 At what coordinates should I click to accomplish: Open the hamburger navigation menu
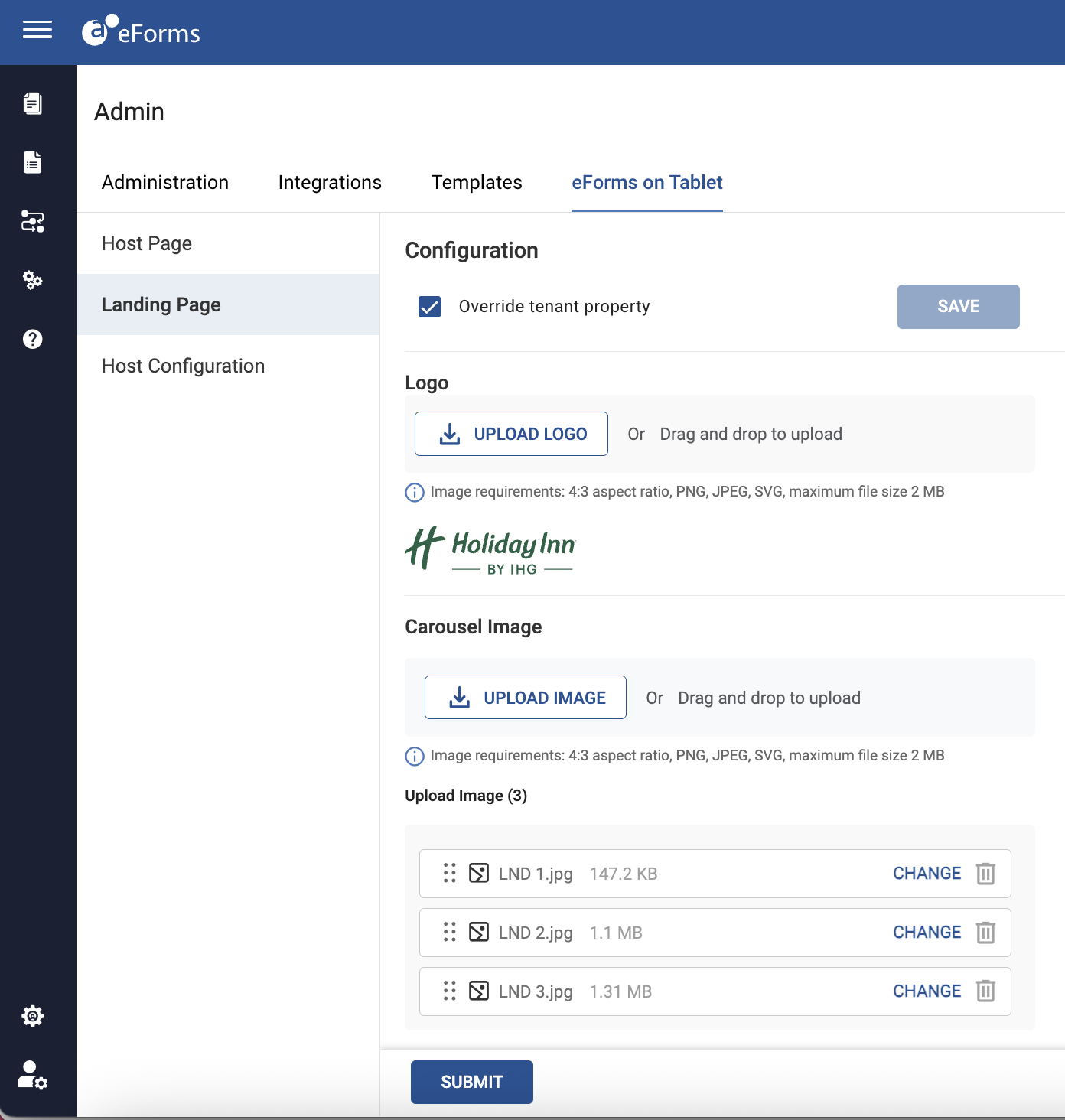tap(37, 30)
